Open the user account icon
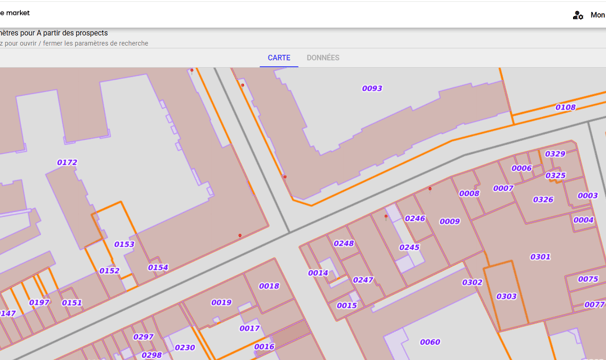This screenshot has width=606, height=360. (x=578, y=15)
